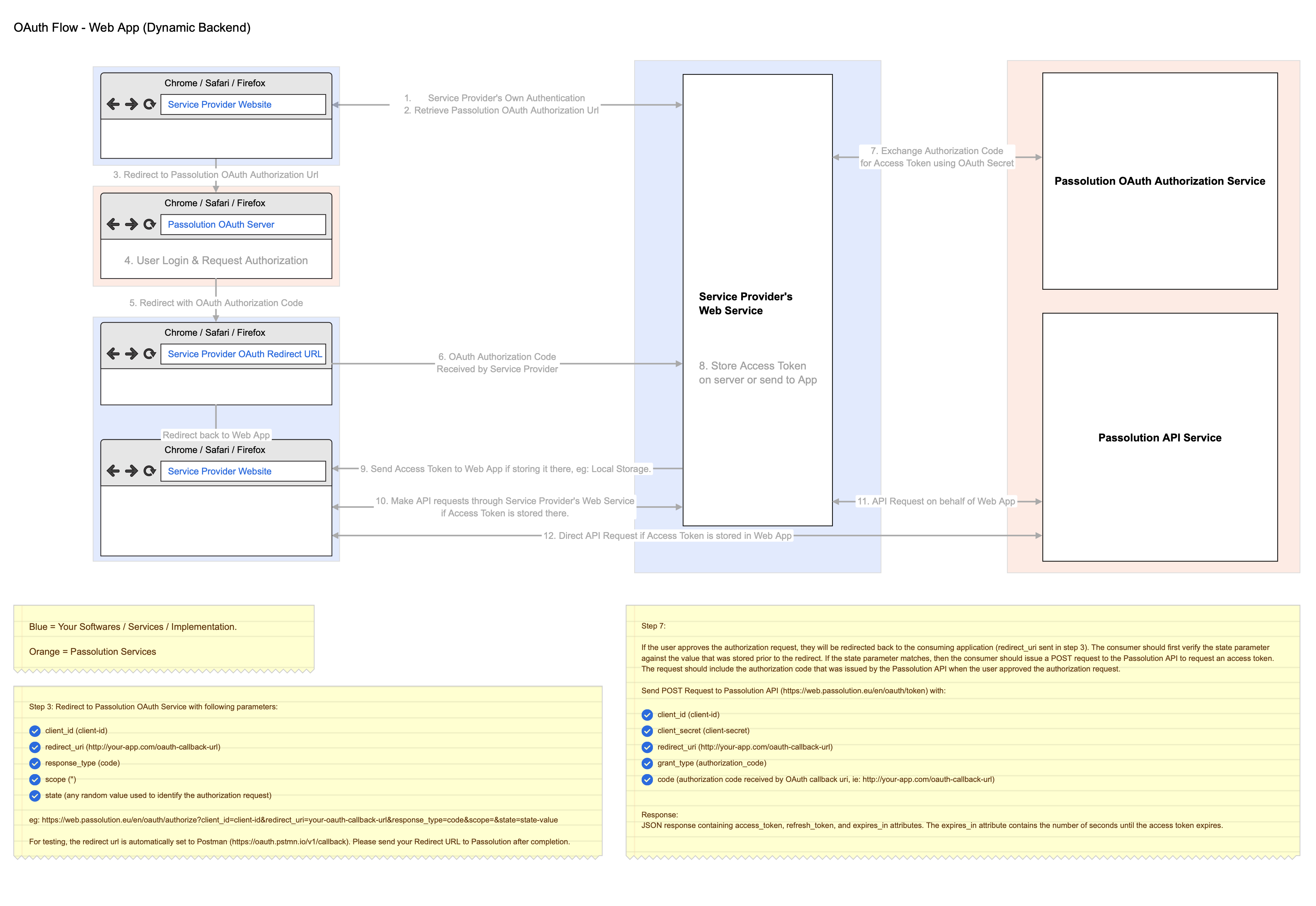This screenshot has width=1316, height=906.
Task: Click the 'Step 7:' note heading
Action: (653, 626)
